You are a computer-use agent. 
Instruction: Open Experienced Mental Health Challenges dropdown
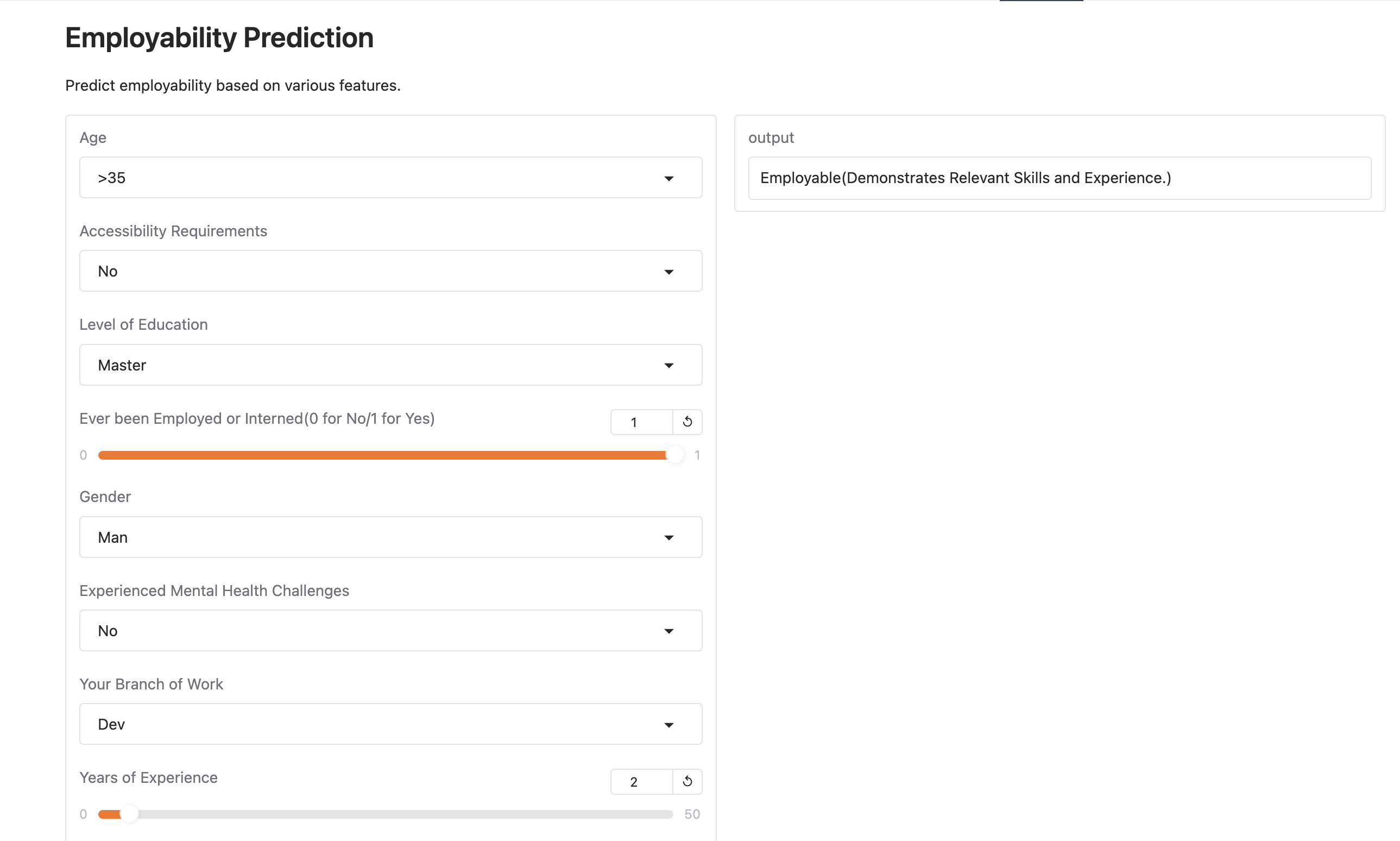[391, 631]
